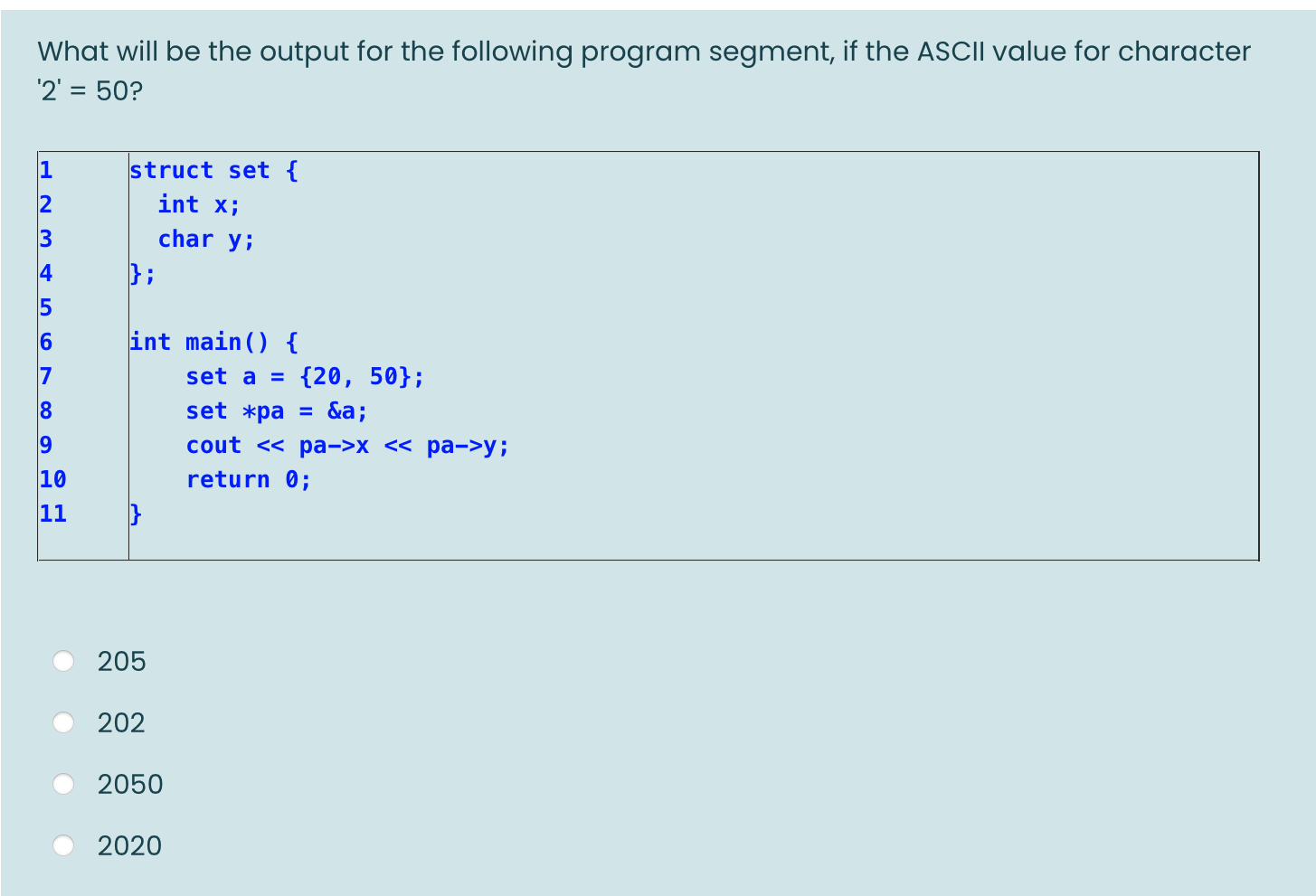Click the "int main() {" code line
The image size is (1316, 896).
click(214, 342)
